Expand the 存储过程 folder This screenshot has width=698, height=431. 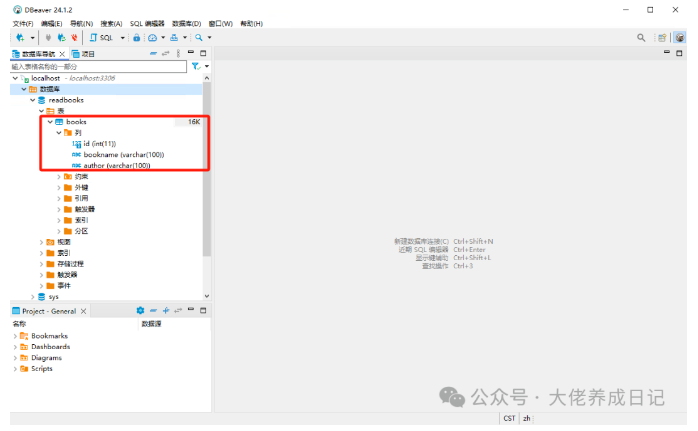click(x=41, y=264)
